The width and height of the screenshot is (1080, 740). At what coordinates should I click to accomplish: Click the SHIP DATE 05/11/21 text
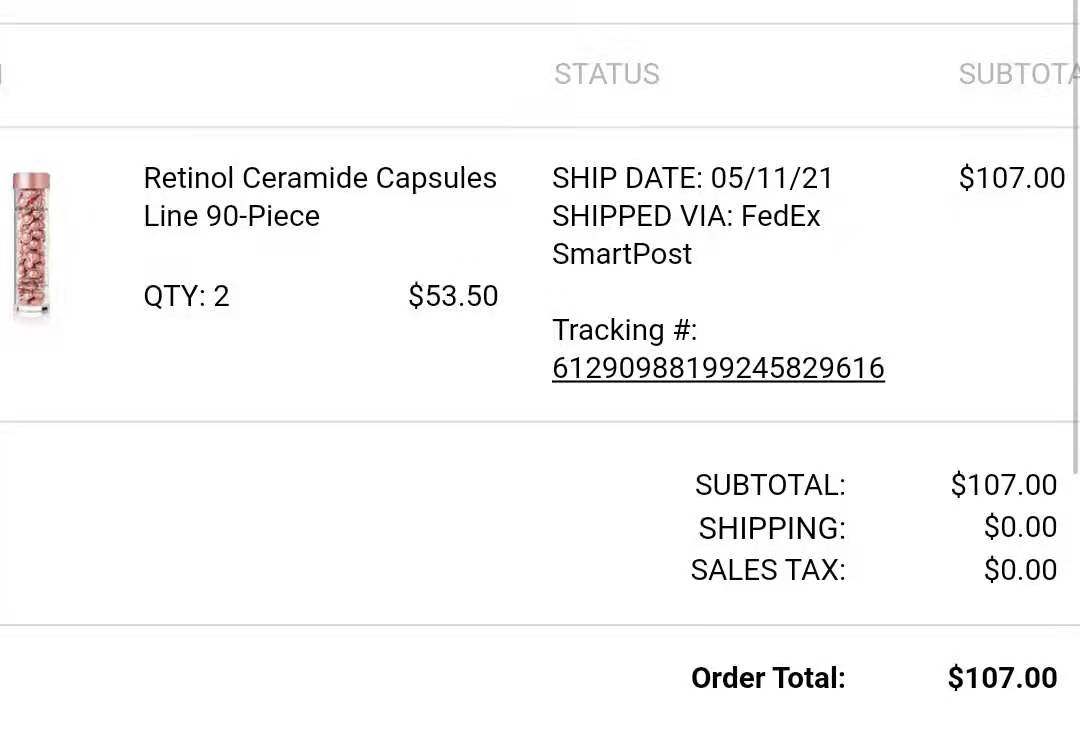(692, 178)
